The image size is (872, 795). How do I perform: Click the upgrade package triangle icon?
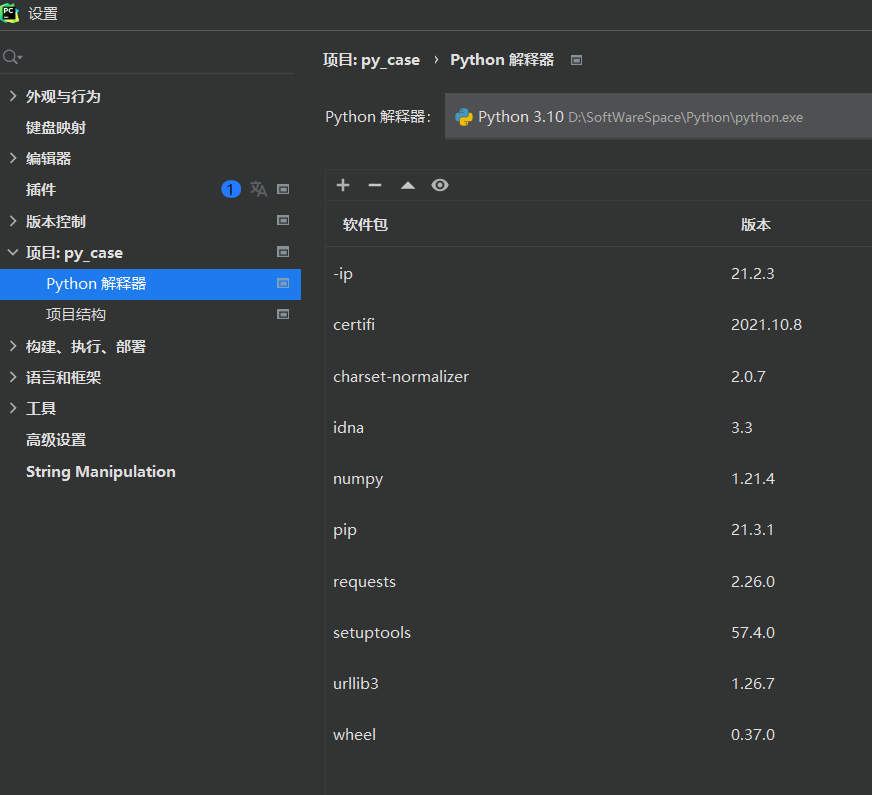[x=407, y=185]
